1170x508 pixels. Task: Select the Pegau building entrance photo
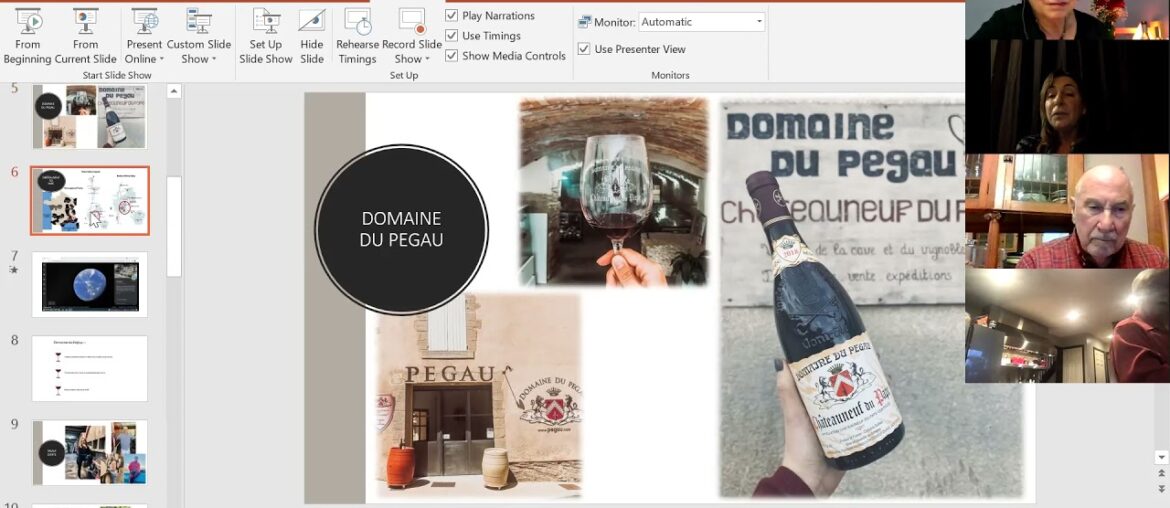(478, 395)
